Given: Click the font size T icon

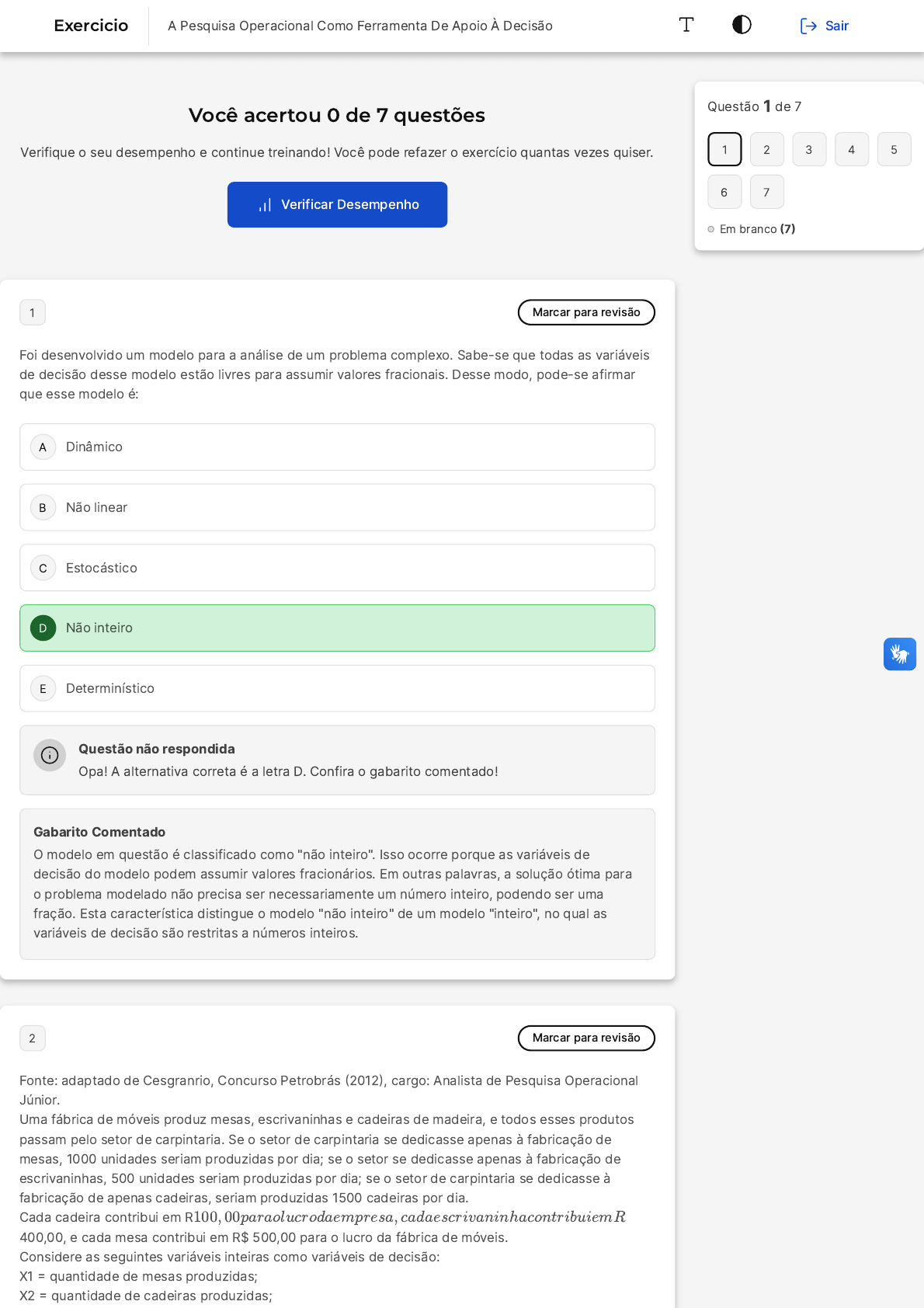Looking at the screenshot, I should point(686,25).
